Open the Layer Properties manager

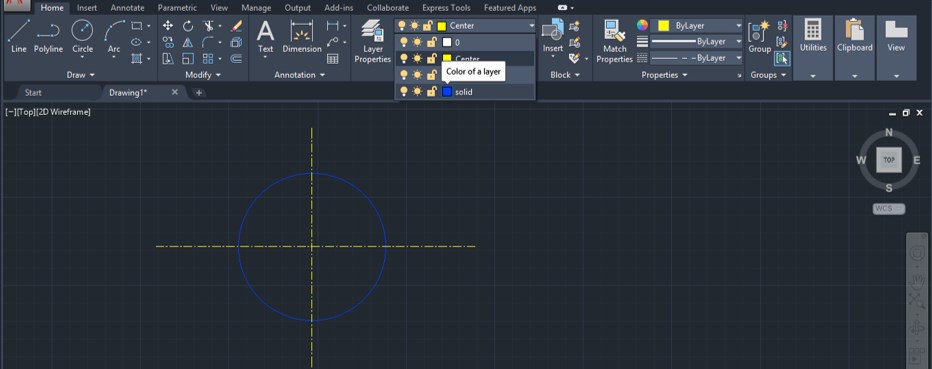[x=373, y=40]
